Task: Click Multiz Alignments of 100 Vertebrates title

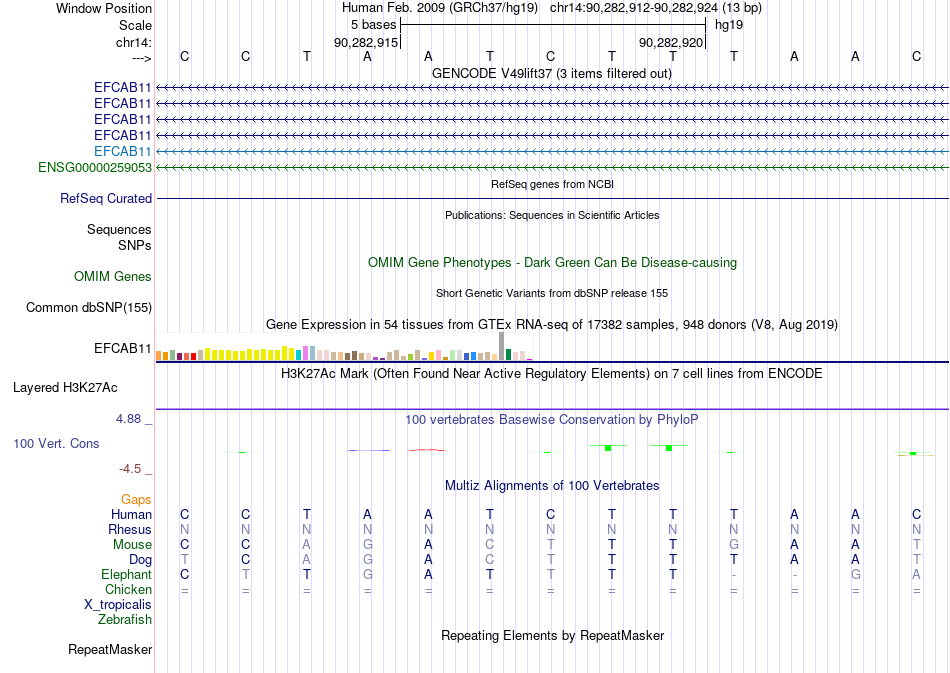Action: pos(552,486)
